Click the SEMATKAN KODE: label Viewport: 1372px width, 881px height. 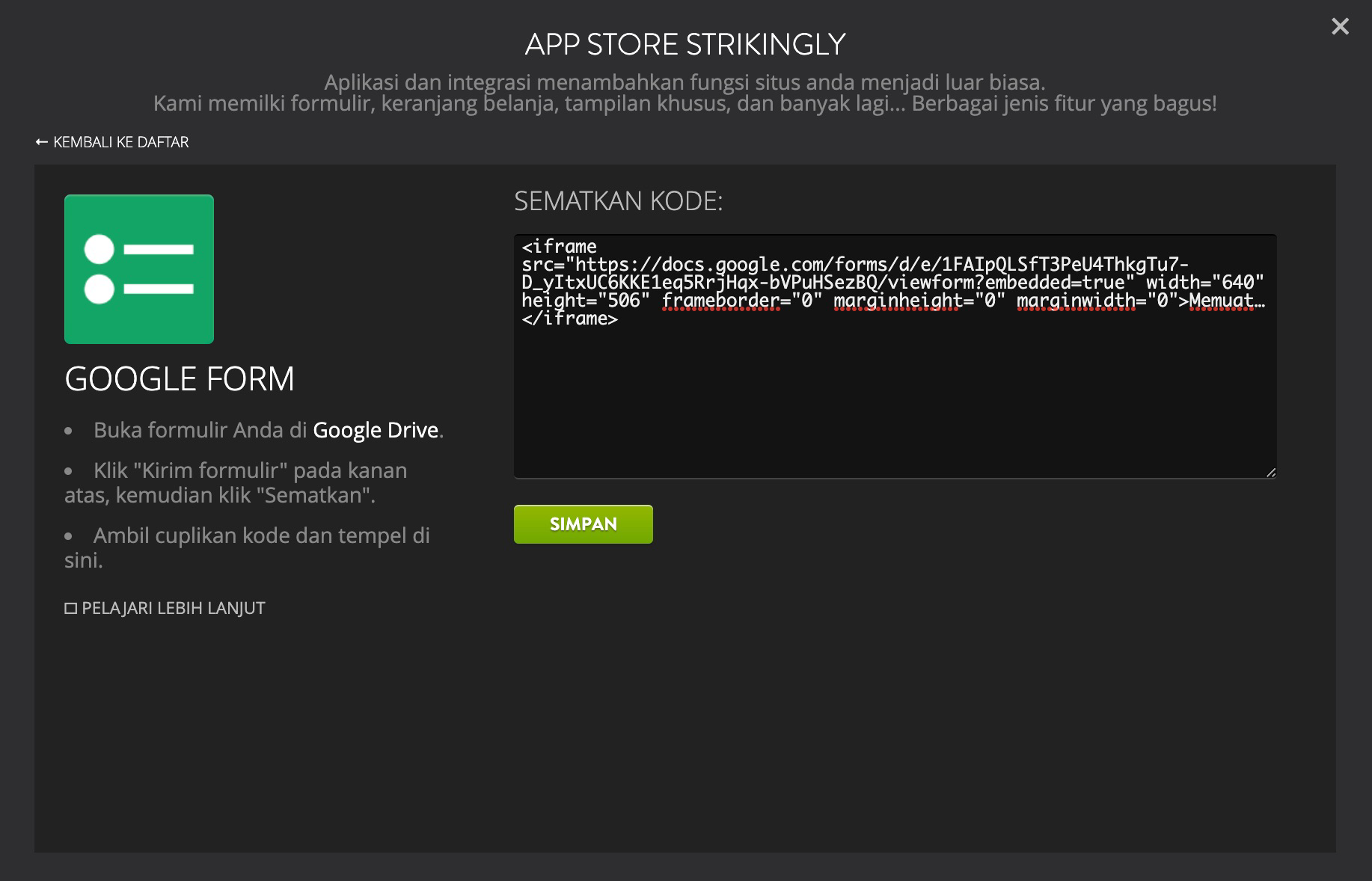point(619,201)
